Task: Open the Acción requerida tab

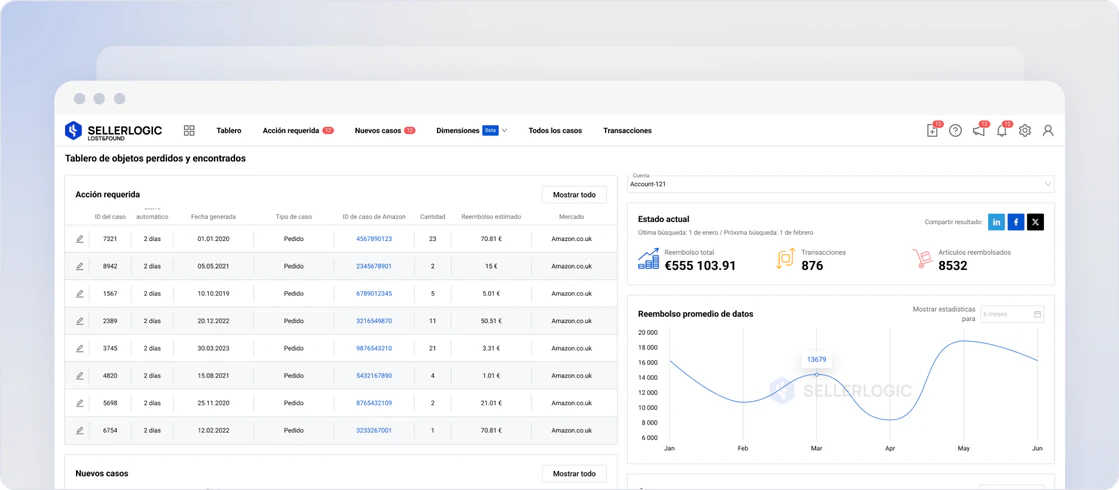Action: 290,131
